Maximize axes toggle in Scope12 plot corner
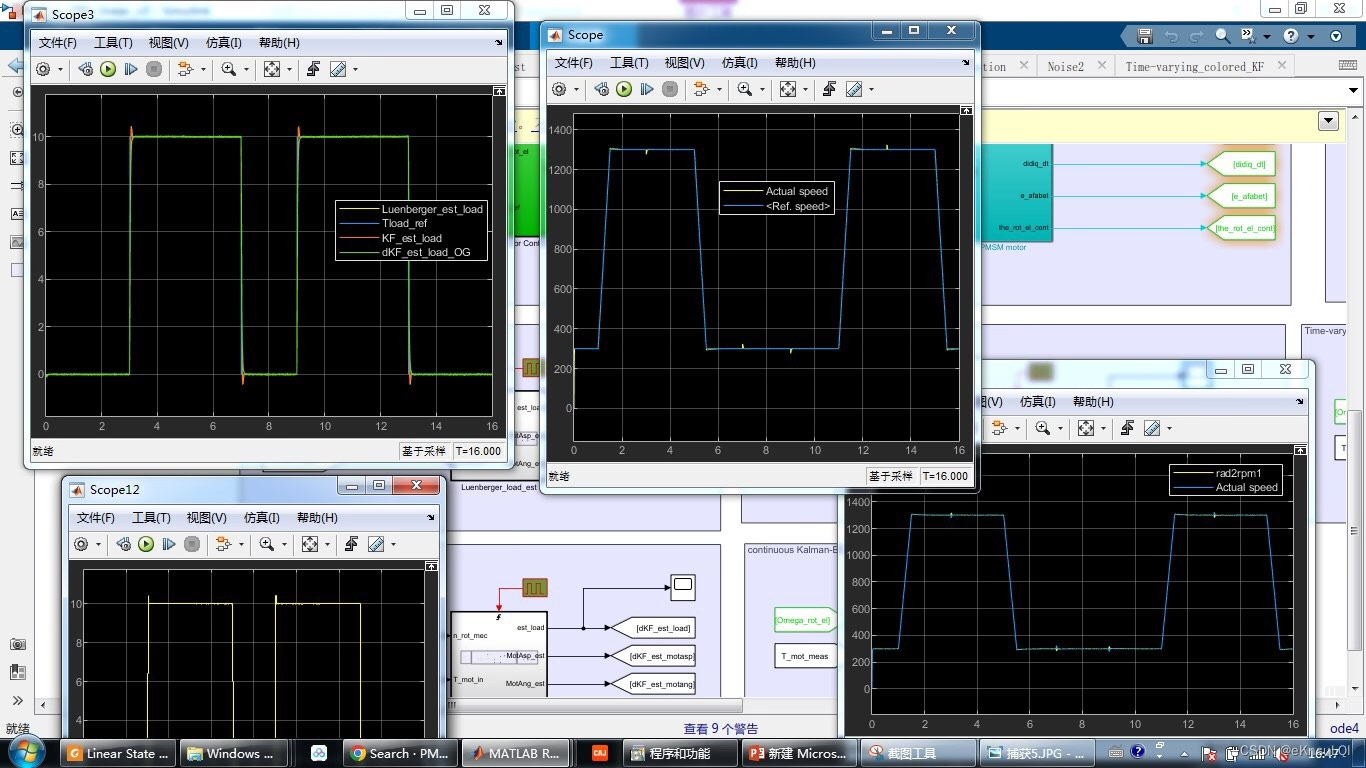Viewport: 1366px width, 768px height. [431, 566]
